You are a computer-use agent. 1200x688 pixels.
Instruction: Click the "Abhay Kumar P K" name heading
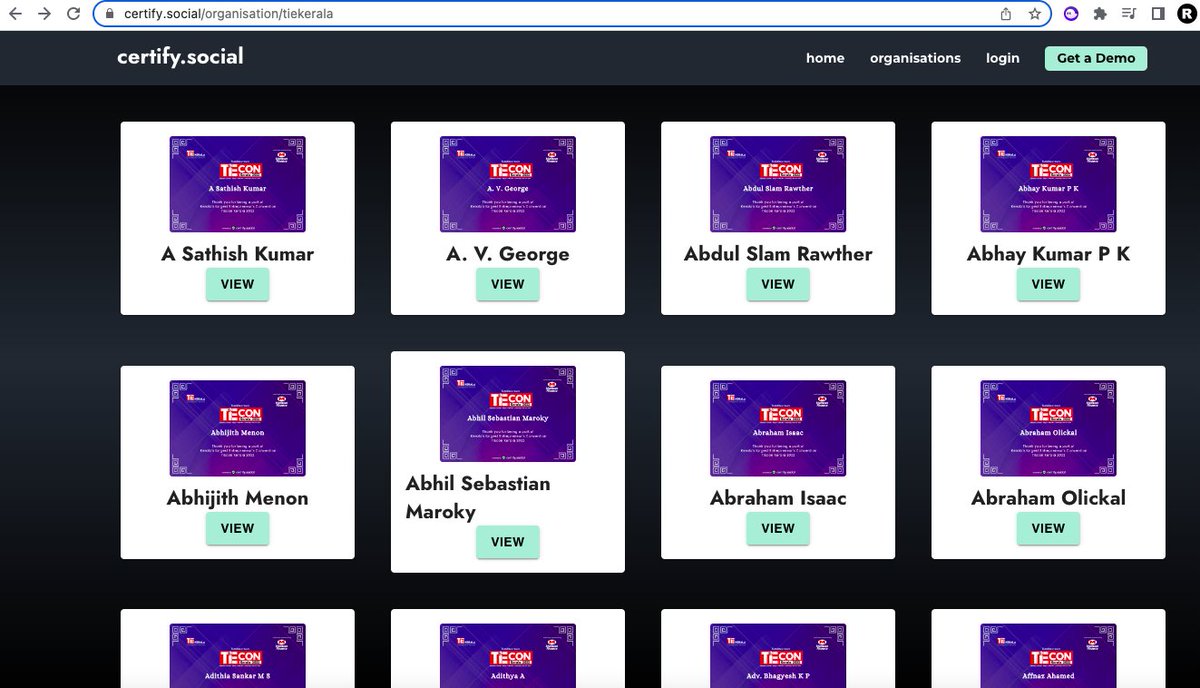click(x=1048, y=254)
